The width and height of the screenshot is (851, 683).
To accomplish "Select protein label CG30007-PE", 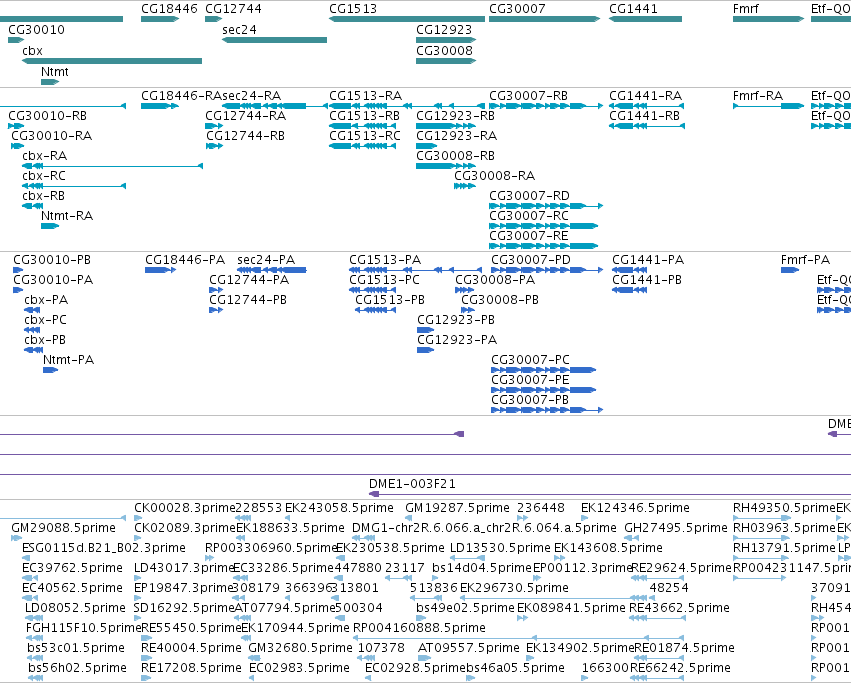I will coord(530,381).
